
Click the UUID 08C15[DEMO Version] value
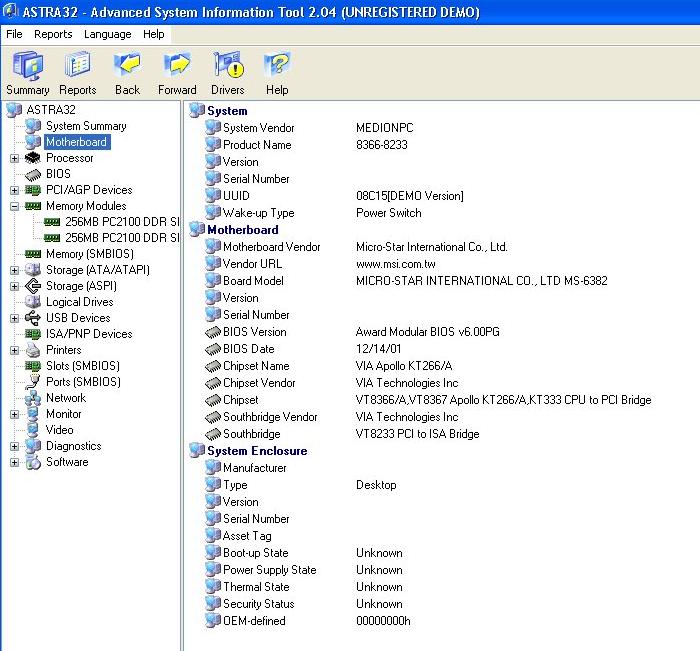[x=410, y=196]
